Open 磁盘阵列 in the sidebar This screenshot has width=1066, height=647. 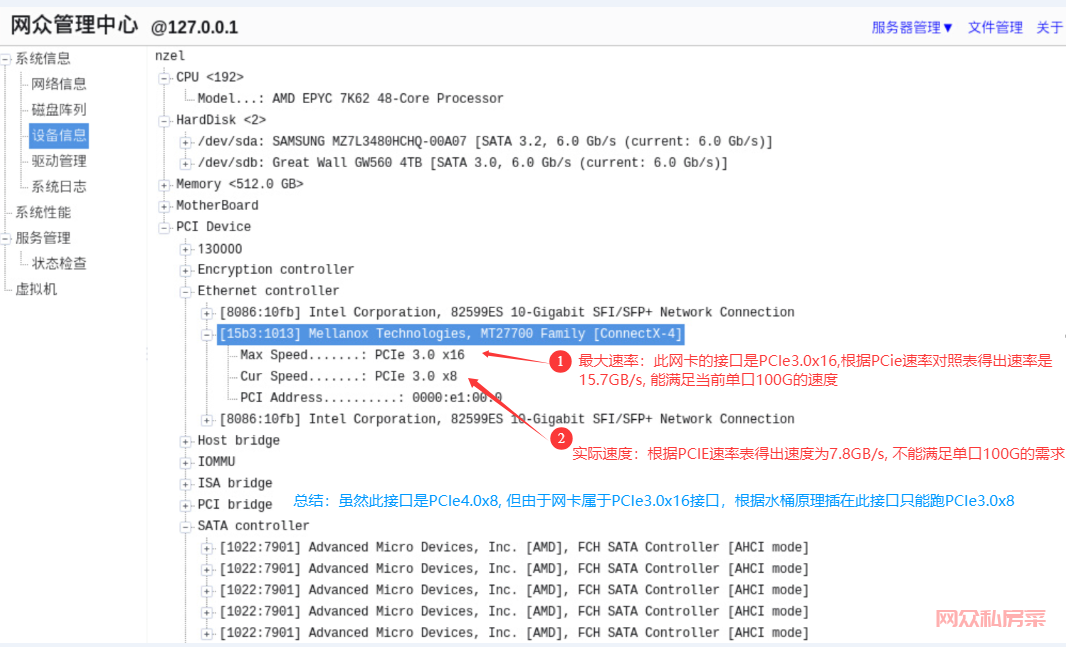point(59,110)
